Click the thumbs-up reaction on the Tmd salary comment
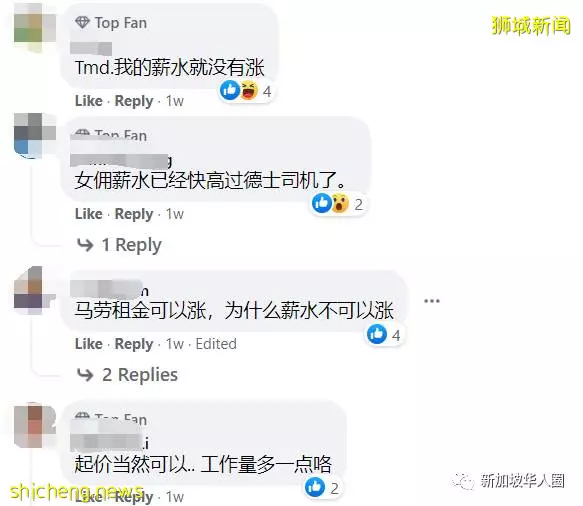Viewport: 583px width, 506px height. [x=229, y=90]
